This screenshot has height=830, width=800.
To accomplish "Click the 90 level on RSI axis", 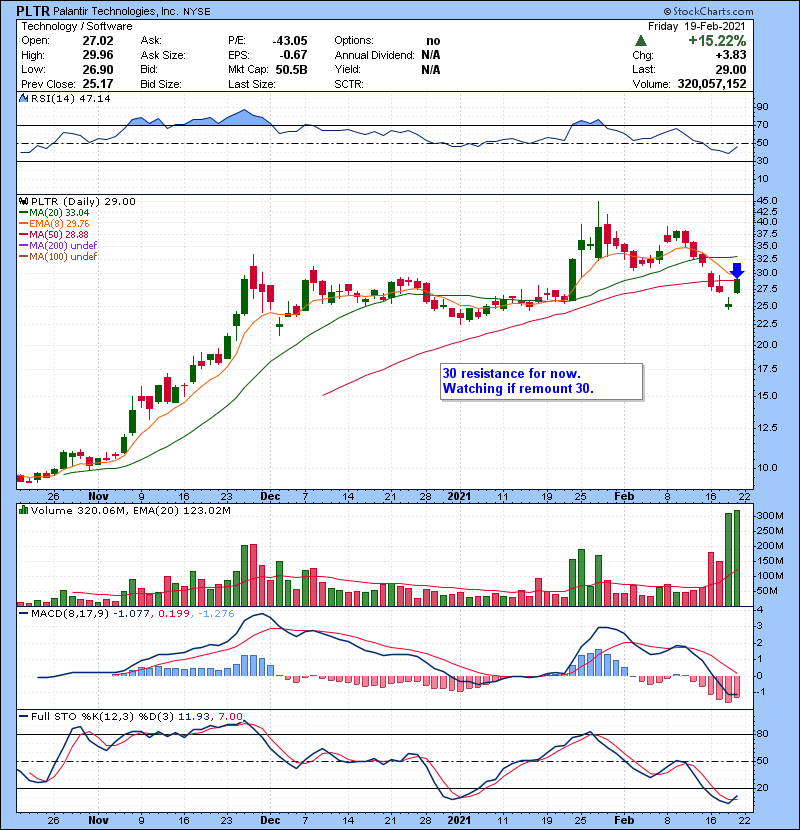I will pos(763,106).
